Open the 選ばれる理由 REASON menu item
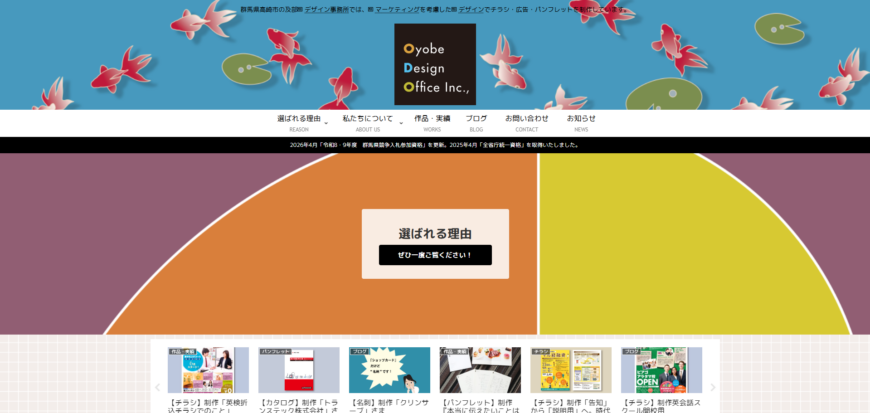 (x=299, y=123)
